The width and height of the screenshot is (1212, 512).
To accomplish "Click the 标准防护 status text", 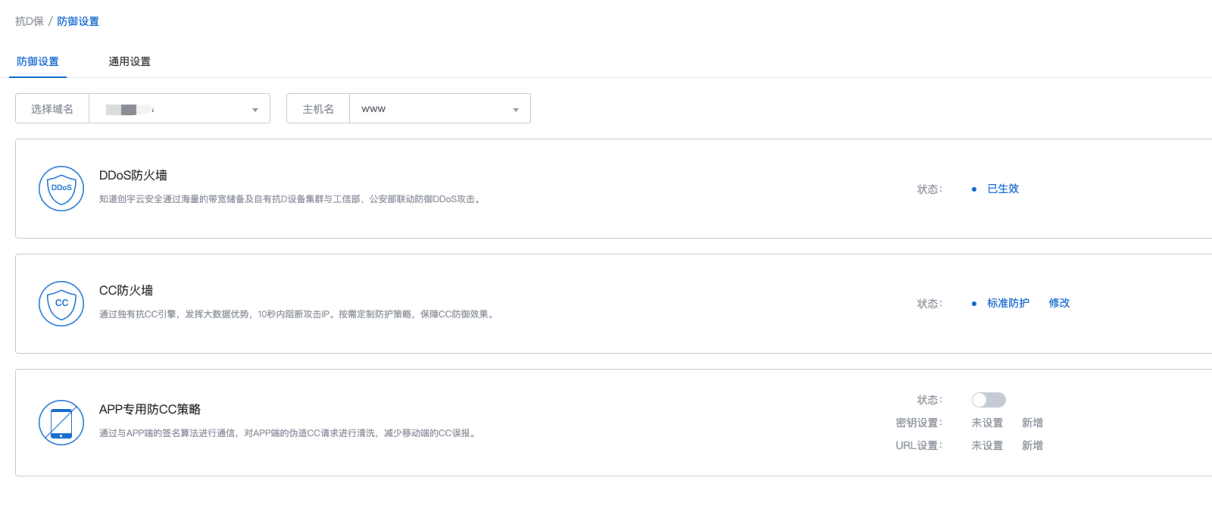I will [x=1007, y=303].
